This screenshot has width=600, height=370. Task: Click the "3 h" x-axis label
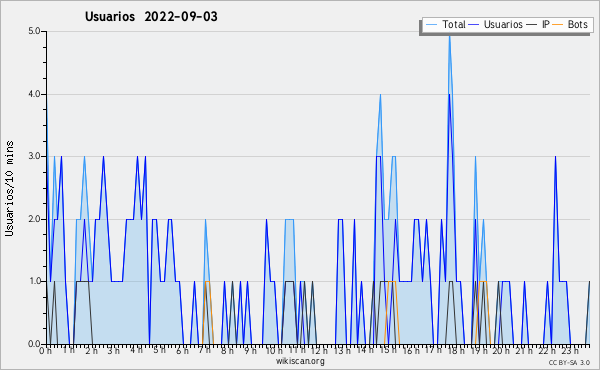tap(113, 351)
